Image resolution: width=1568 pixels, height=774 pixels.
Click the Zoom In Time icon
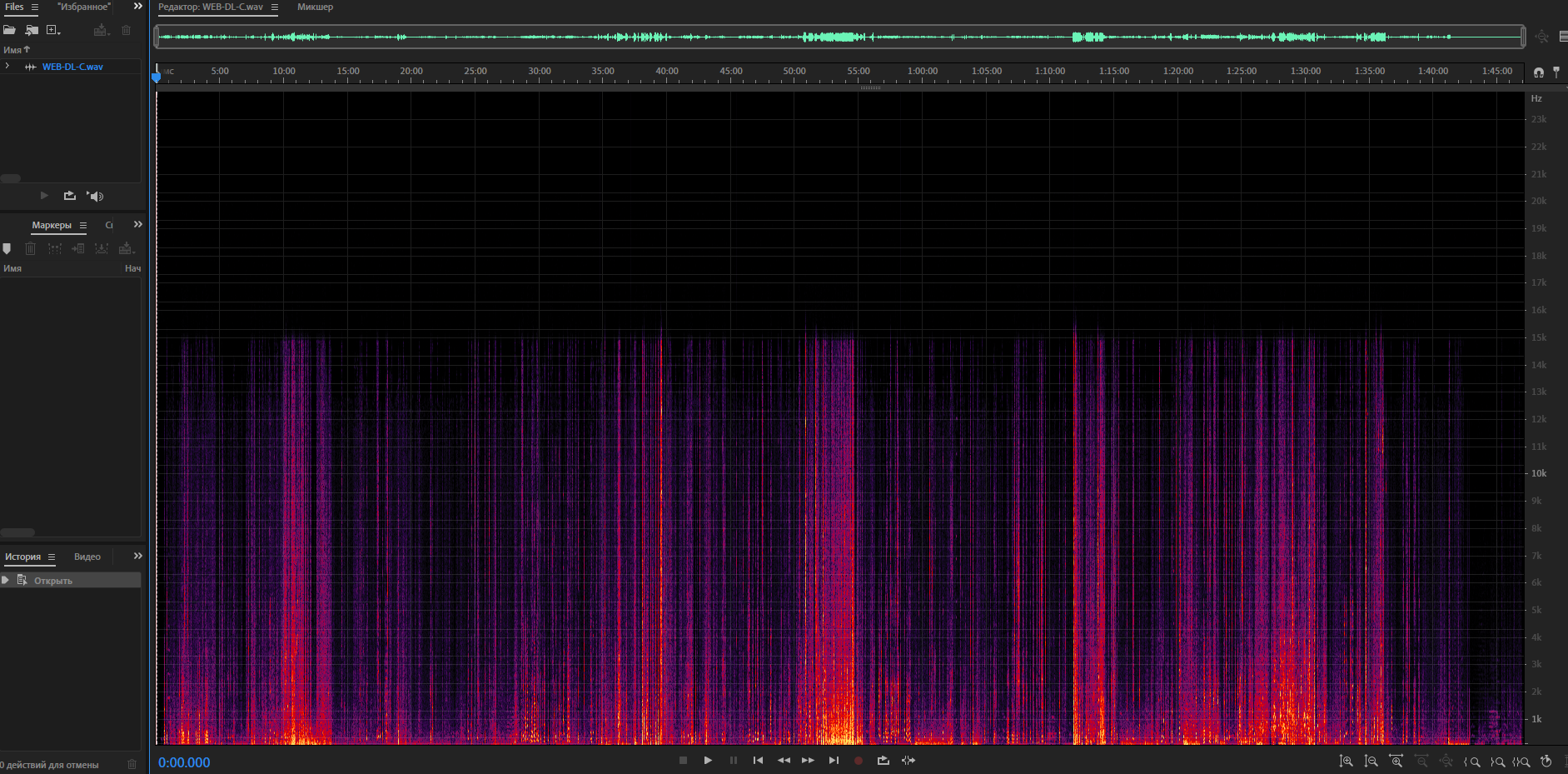tap(1396, 761)
